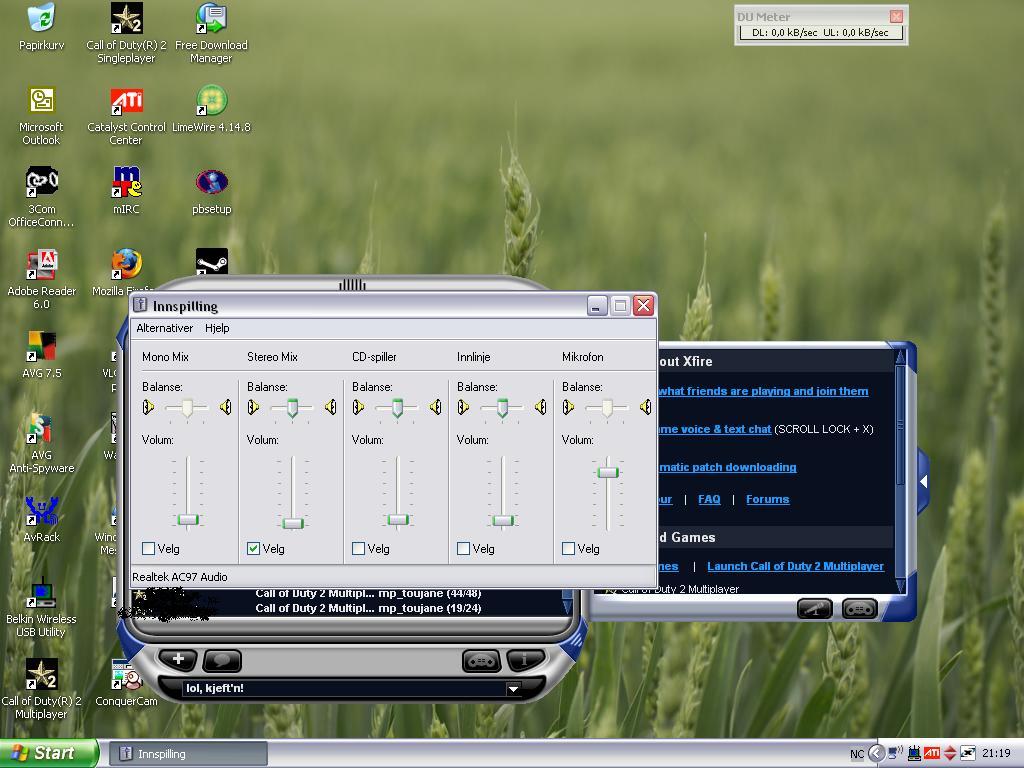The image size is (1024, 768).
Task: Enable Velg checkbox for Mono Mix
Action: click(x=148, y=549)
